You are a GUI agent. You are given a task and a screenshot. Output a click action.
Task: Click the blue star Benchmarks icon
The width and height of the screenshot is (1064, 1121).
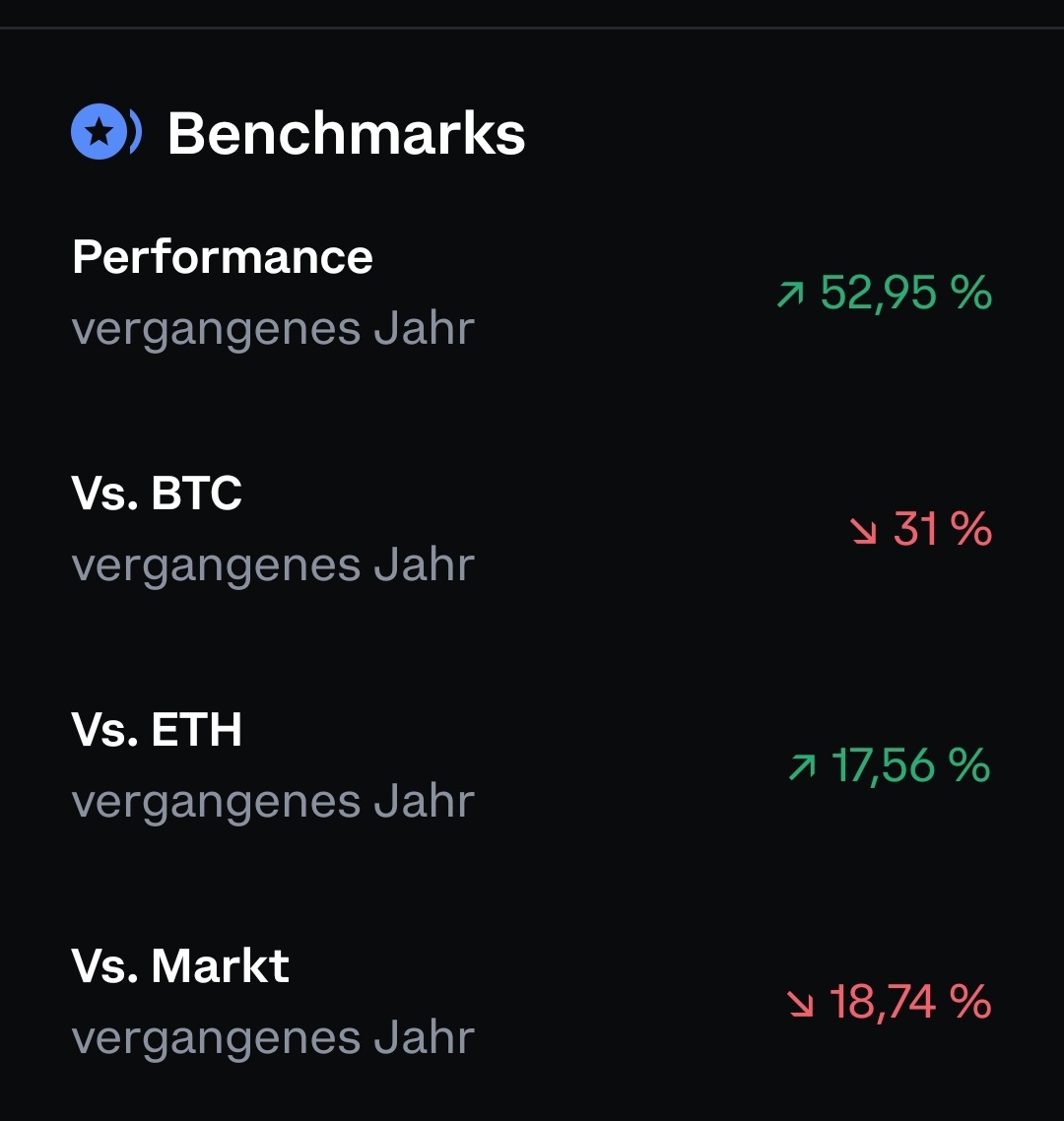tap(100, 133)
